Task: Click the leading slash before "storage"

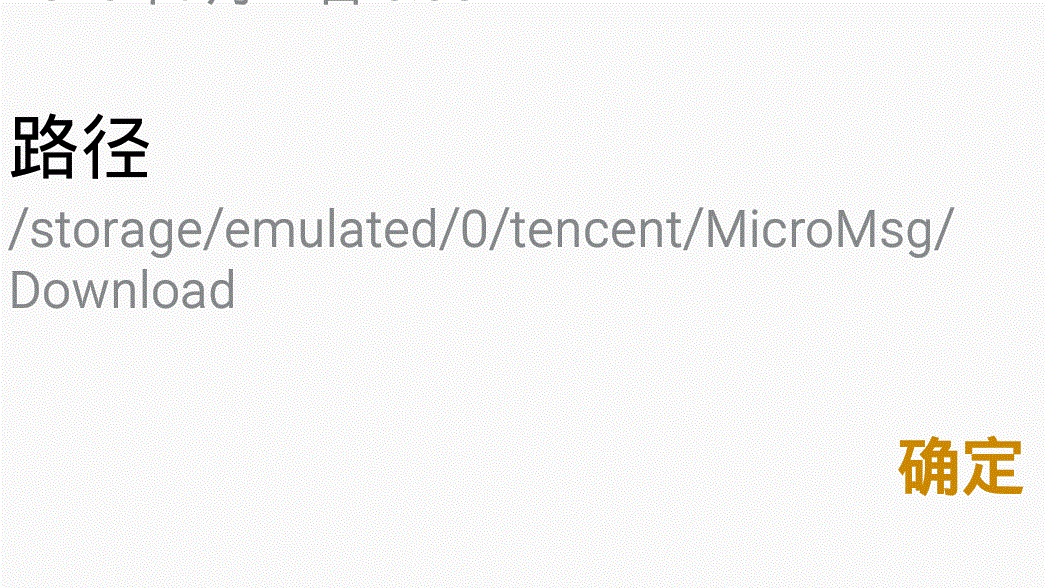Action: click(x=18, y=229)
